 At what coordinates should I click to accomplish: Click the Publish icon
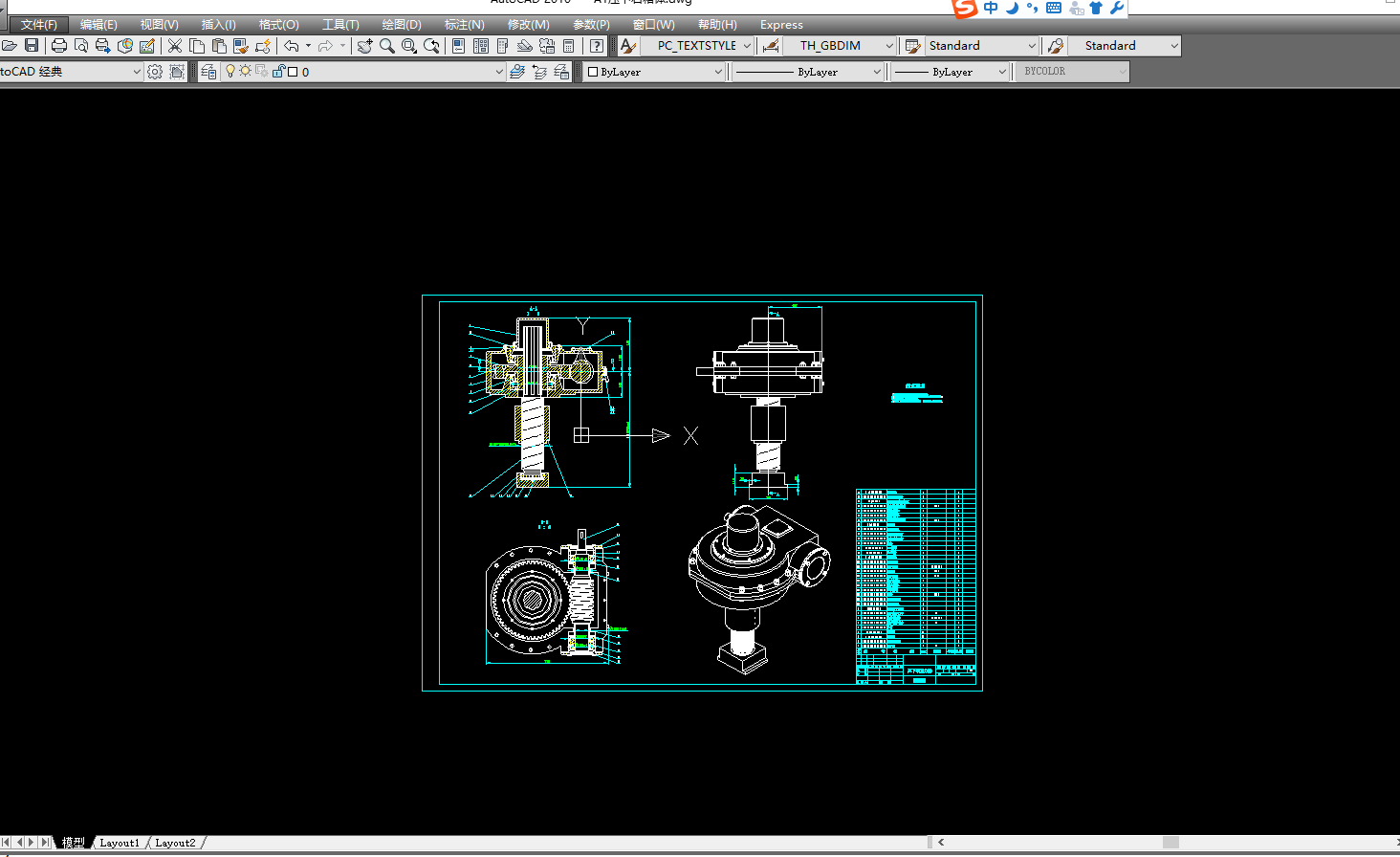[x=103, y=46]
